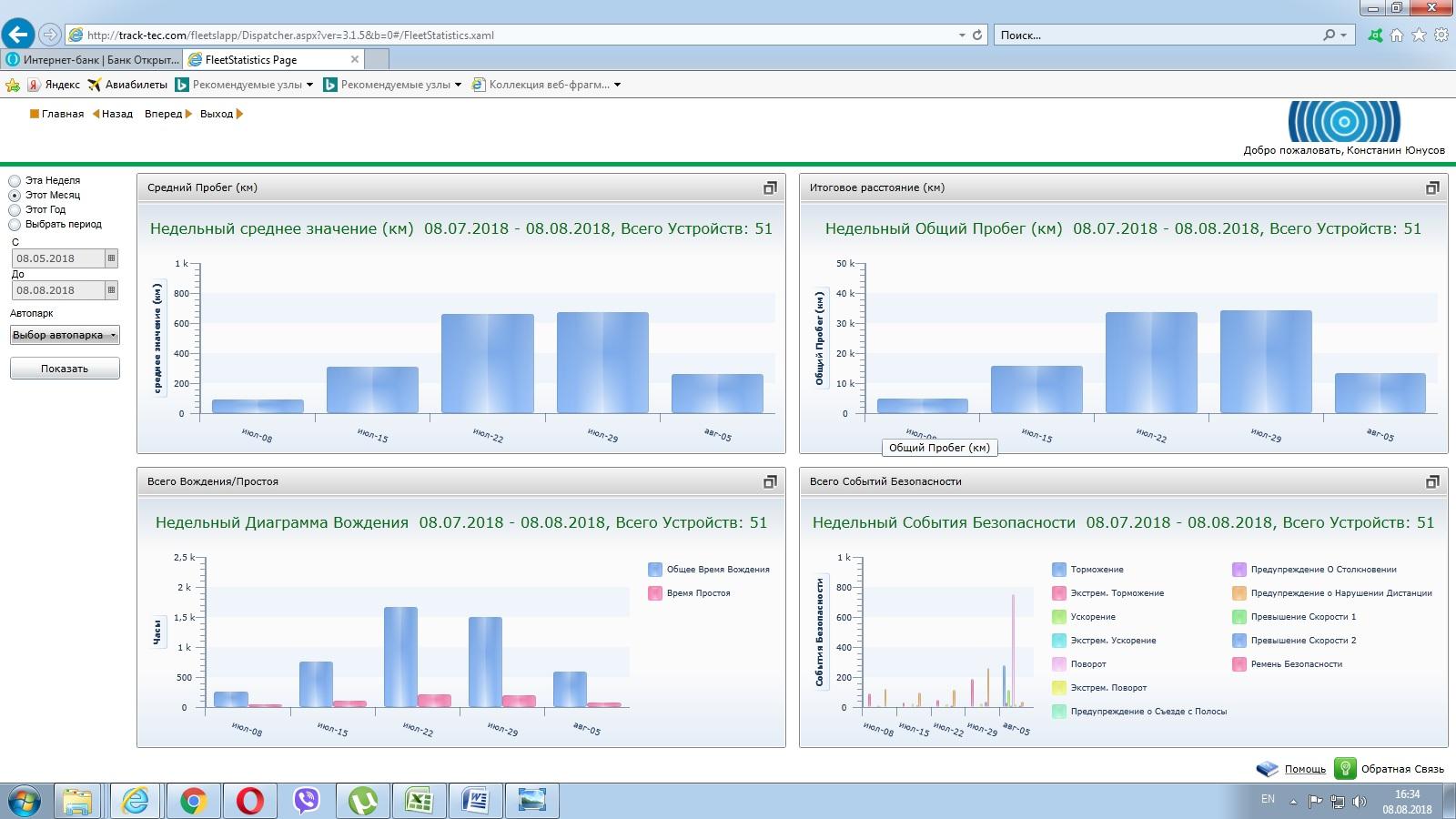Click the До date field 08.08.2018
The width and height of the screenshot is (1456, 819).
[x=58, y=290]
